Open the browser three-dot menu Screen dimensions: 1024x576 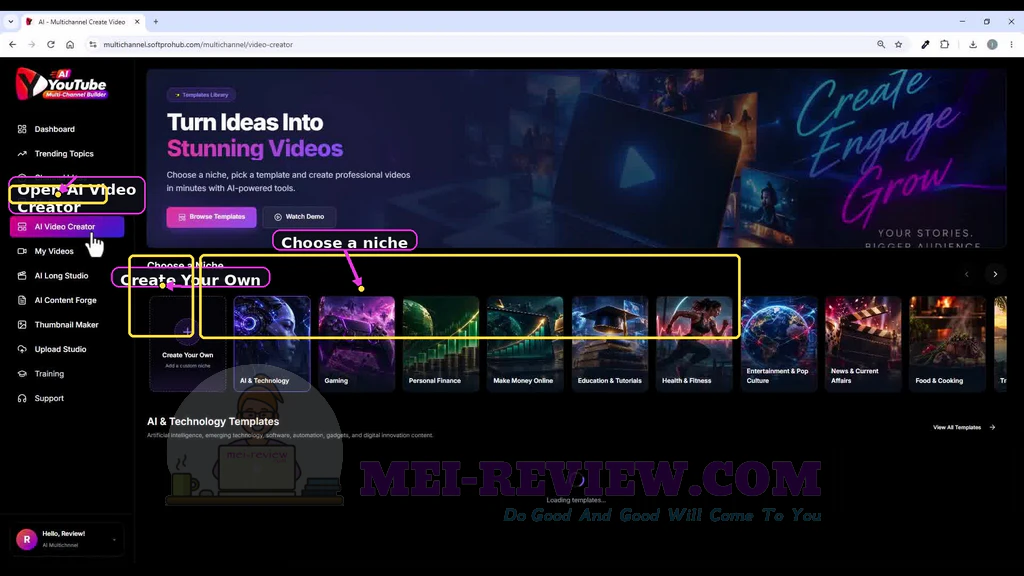1011,44
